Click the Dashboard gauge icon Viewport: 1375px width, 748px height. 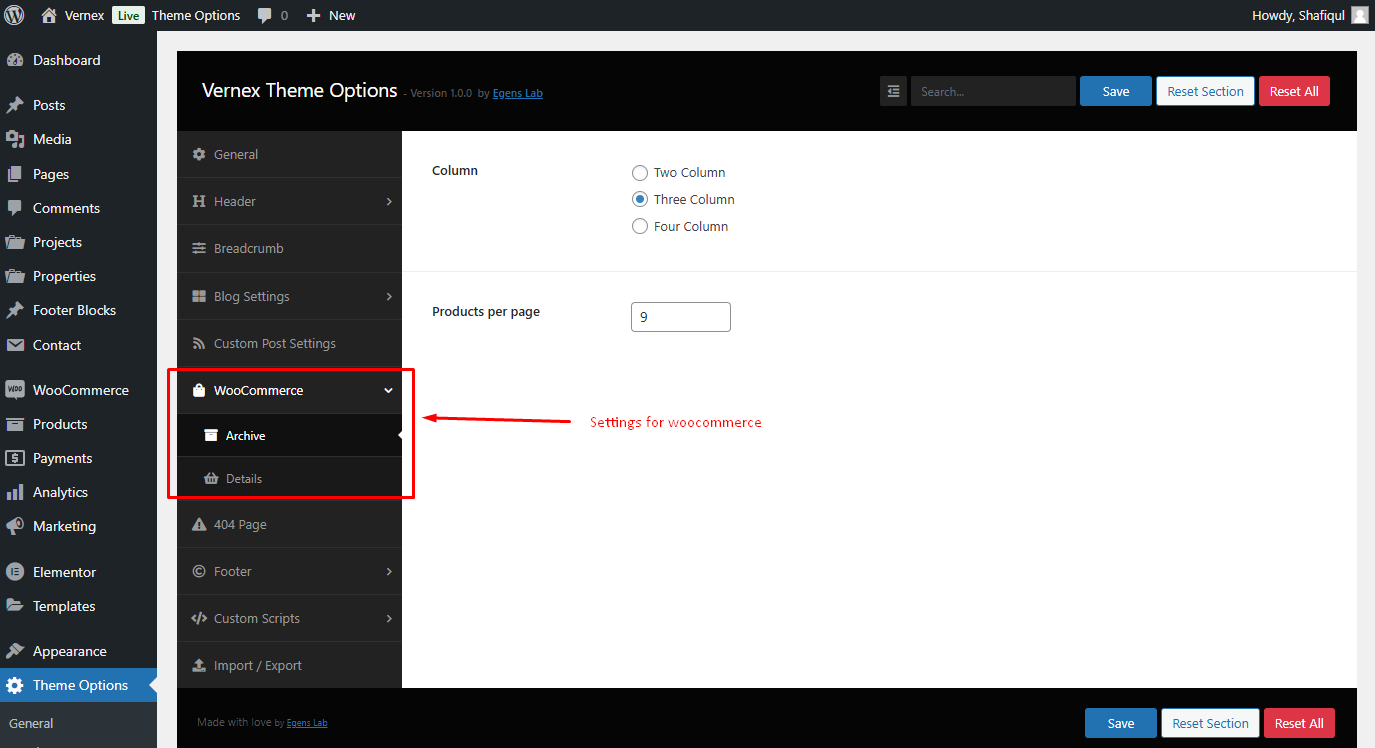coord(15,60)
